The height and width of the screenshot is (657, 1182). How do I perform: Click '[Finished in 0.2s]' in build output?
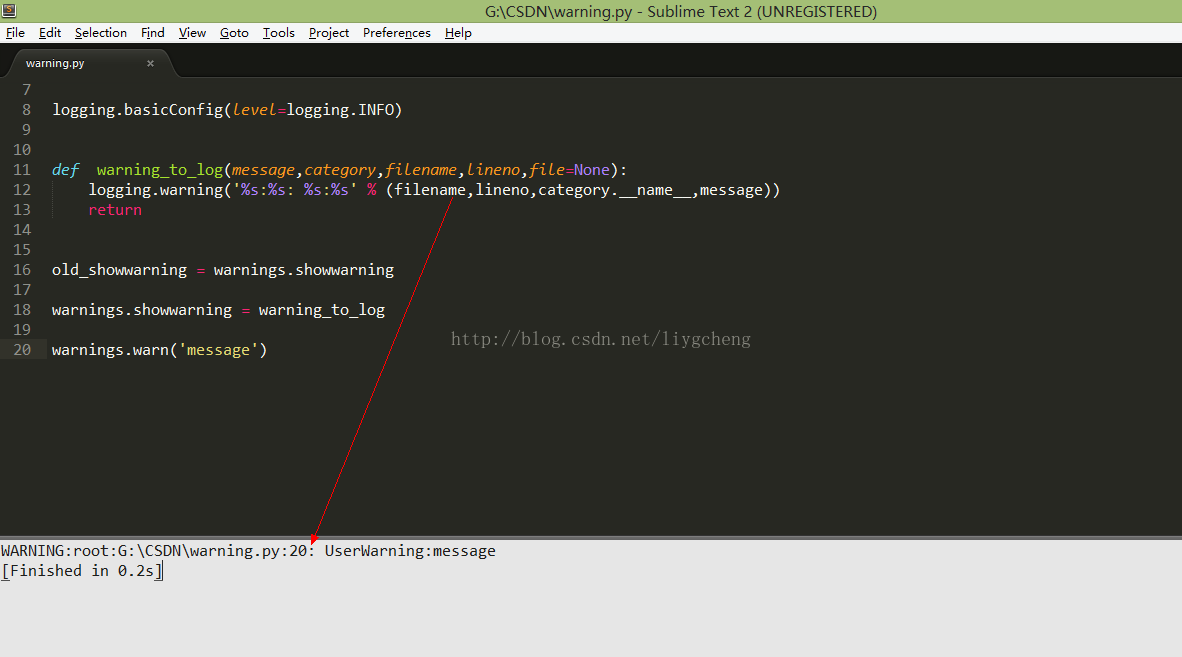(x=81, y=571)
